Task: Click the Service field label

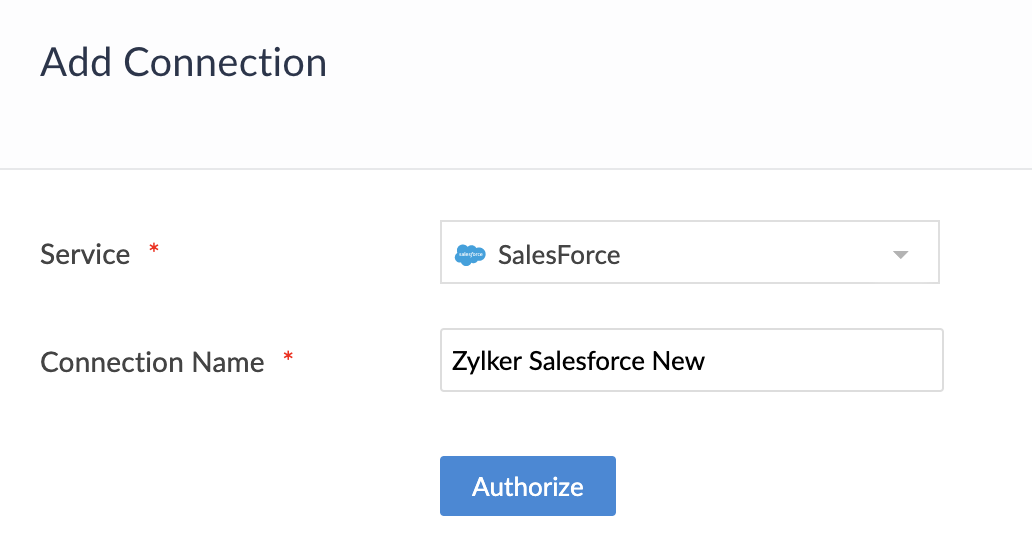Action: (x=85, y=254)
